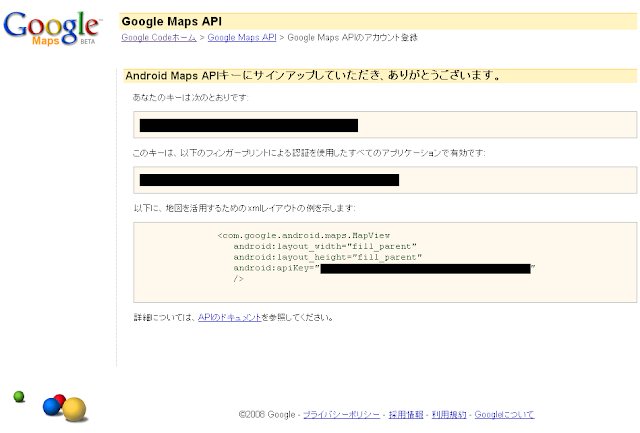Click the Android Maps API キー sign-up heading
The height and width of the screenshot is (433, 640).
(313, 75)
